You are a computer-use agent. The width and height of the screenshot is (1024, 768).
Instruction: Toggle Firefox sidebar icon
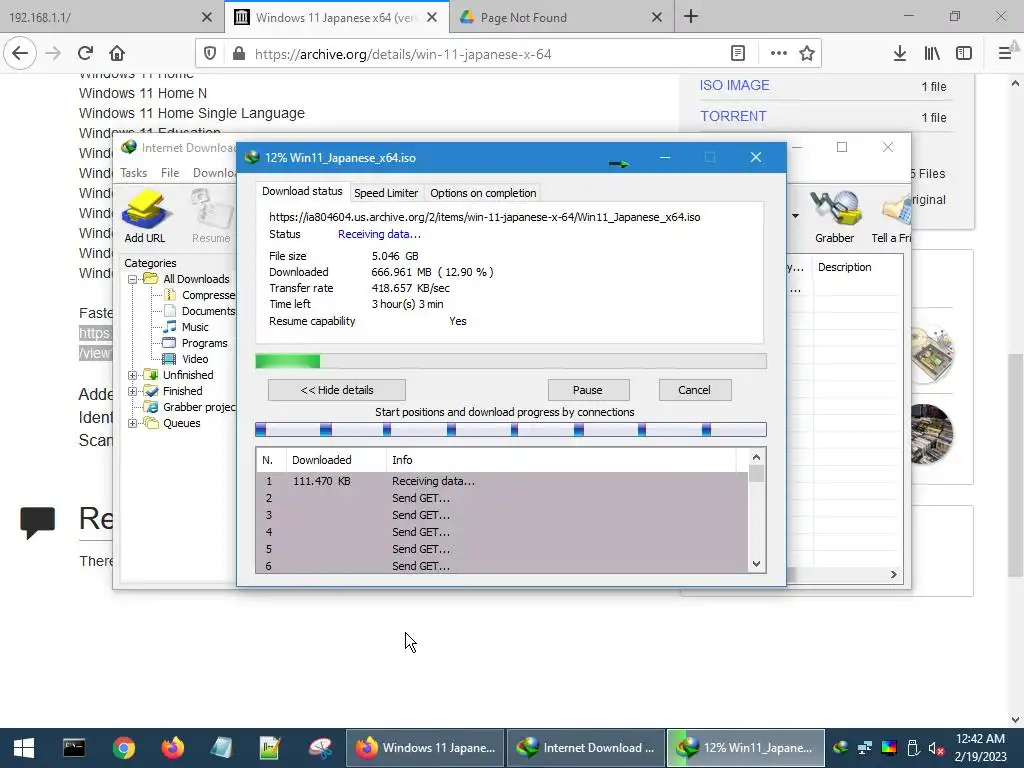[x=964, y=54]
